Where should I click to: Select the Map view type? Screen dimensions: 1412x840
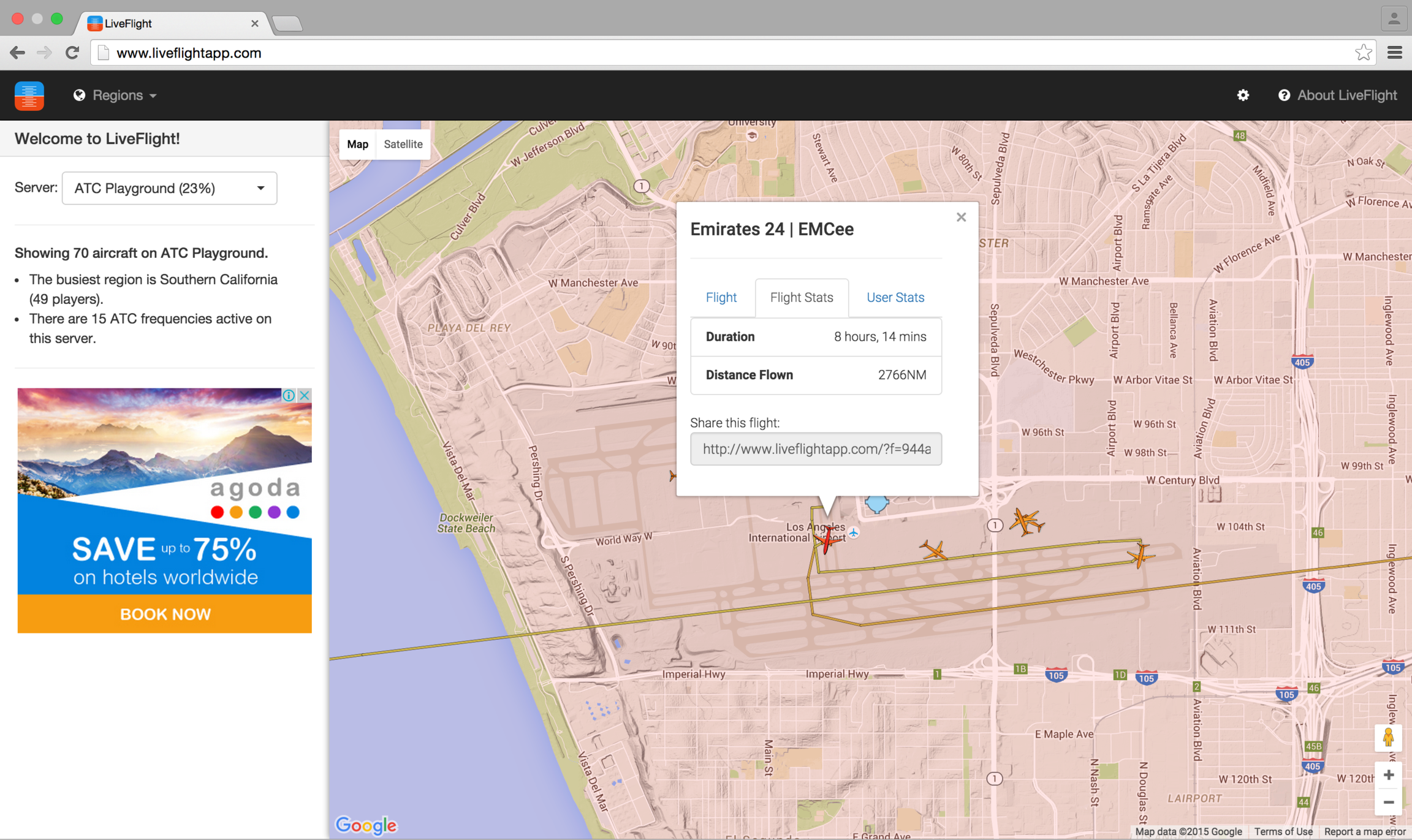[357, 144]
